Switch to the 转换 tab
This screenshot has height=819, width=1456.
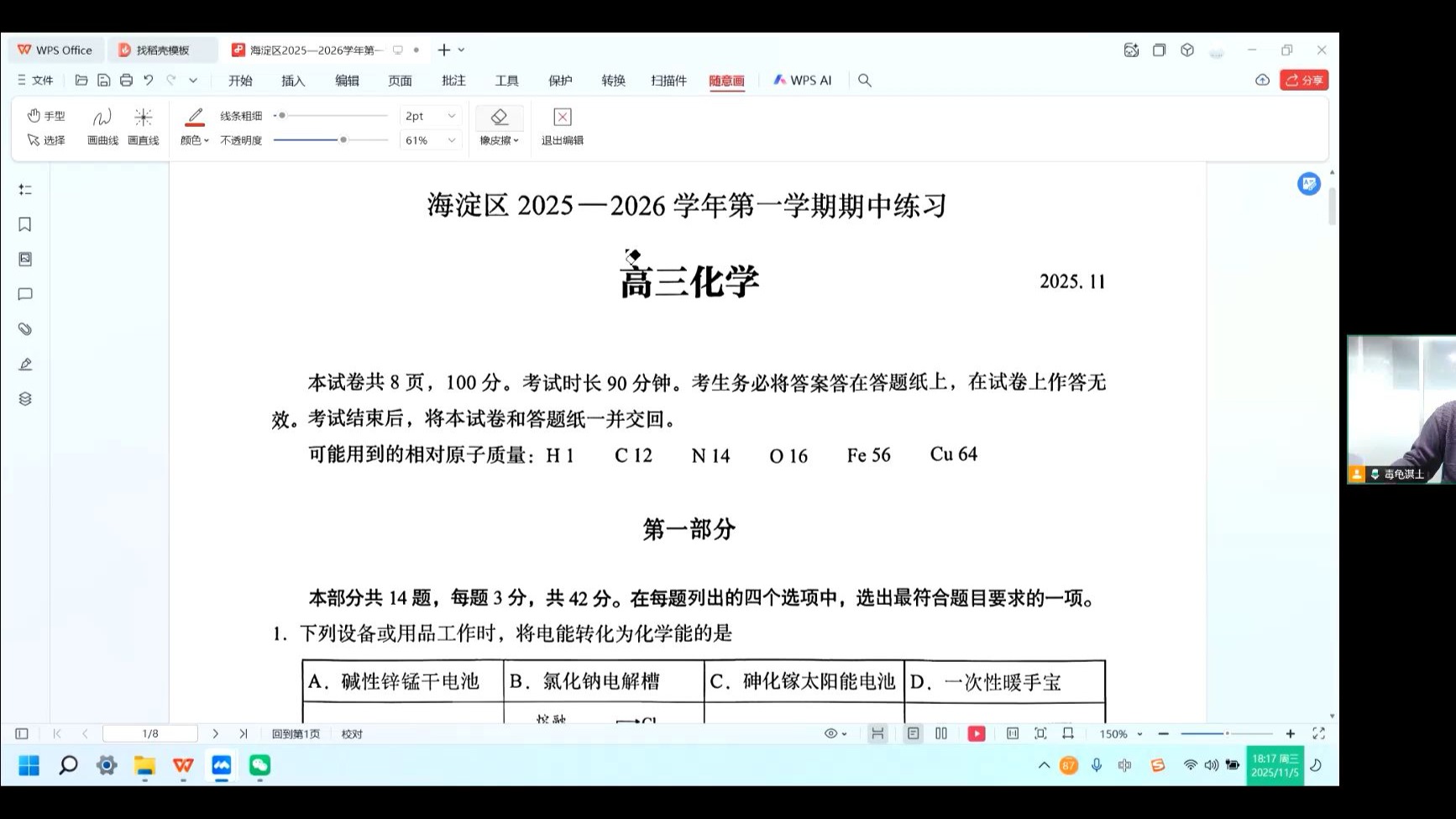click(614, 81)
